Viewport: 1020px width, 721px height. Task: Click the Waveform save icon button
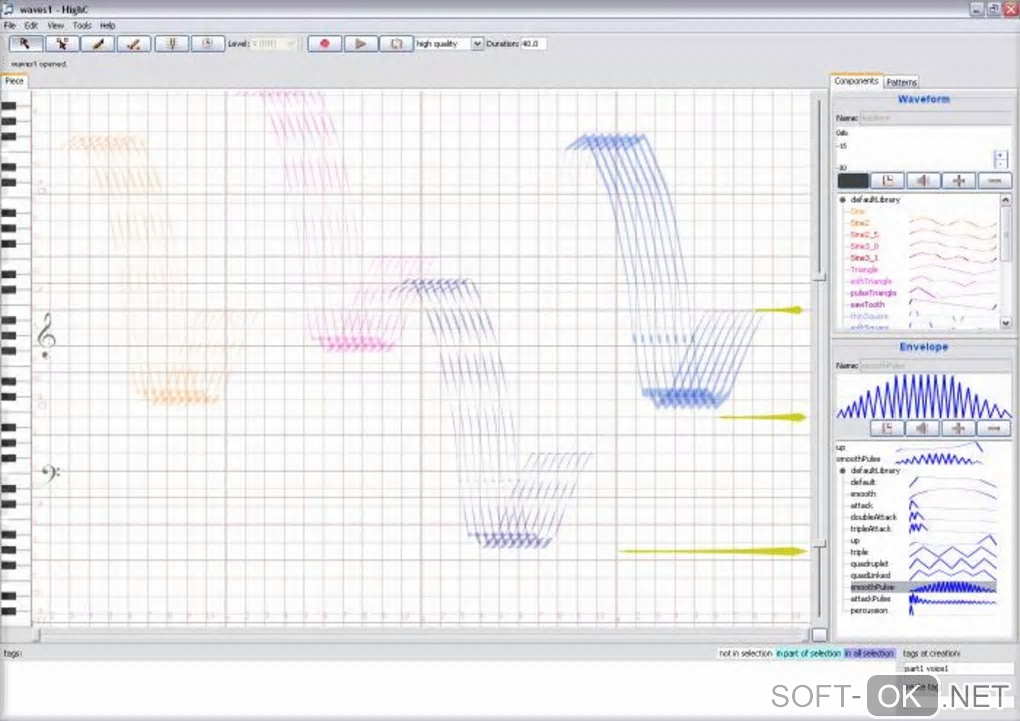coord(888,181)
